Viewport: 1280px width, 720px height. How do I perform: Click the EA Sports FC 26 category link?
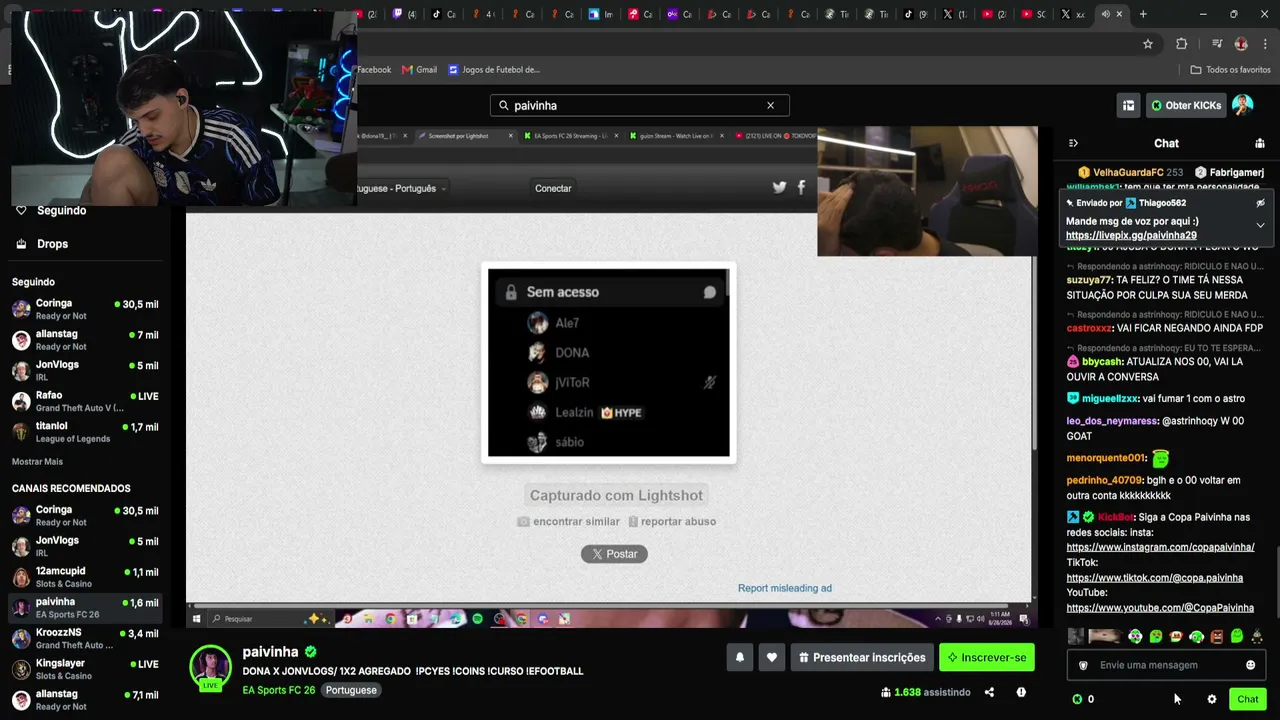coord(279,690)
